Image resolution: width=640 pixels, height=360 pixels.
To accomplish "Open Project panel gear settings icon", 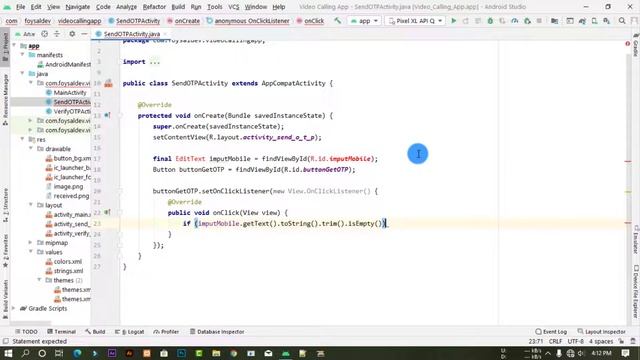I will [x=72, y=34].
